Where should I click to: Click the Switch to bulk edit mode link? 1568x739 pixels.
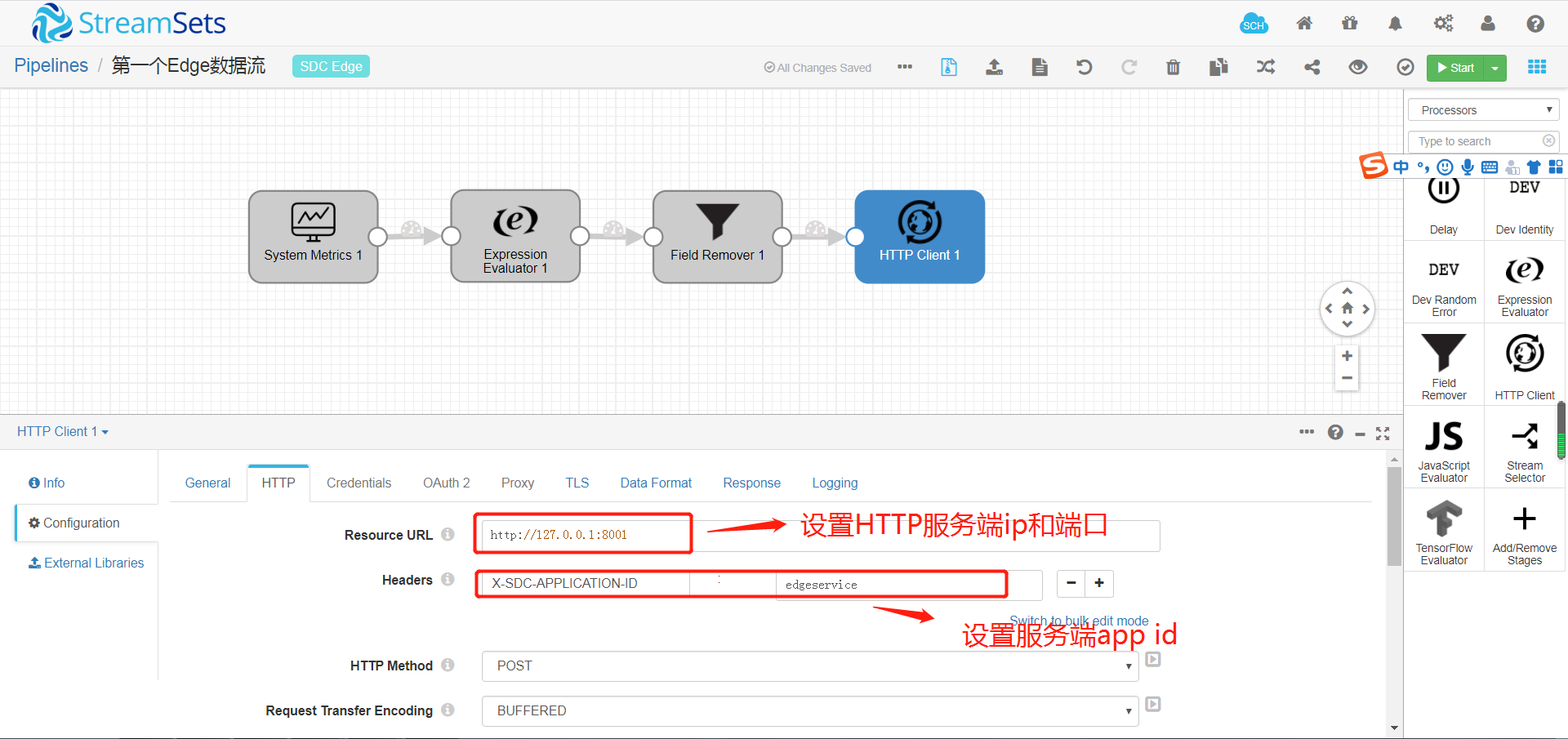(x=1078, y=621)
